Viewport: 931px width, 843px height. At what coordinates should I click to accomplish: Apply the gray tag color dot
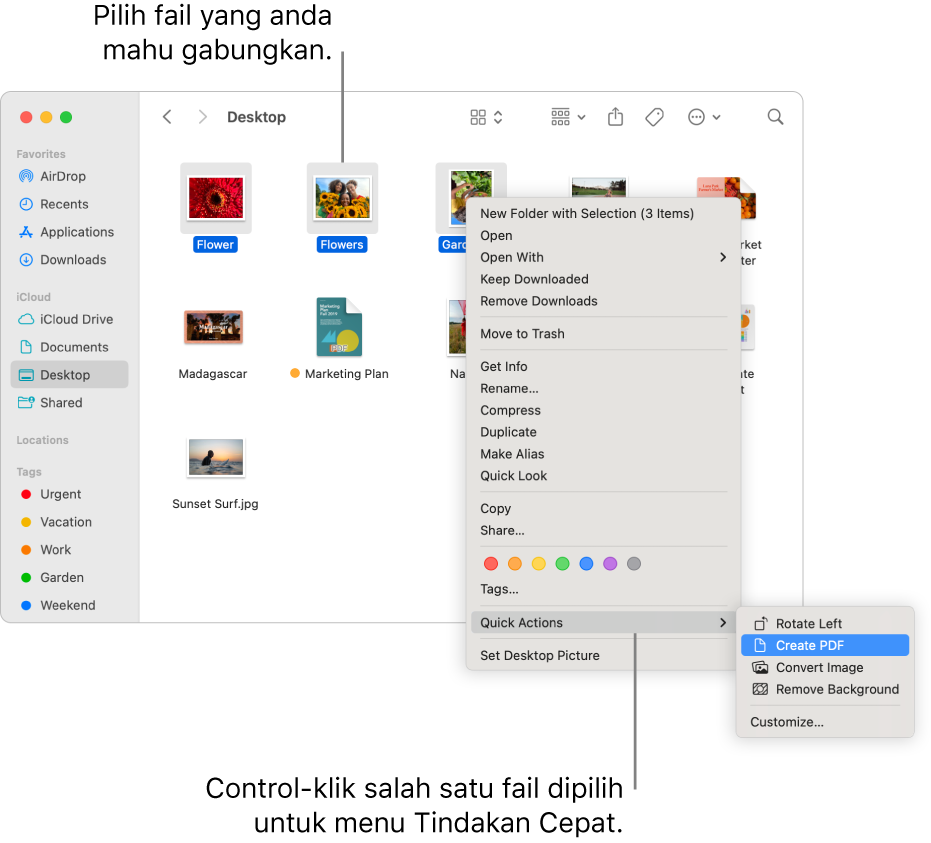point(634,563)
